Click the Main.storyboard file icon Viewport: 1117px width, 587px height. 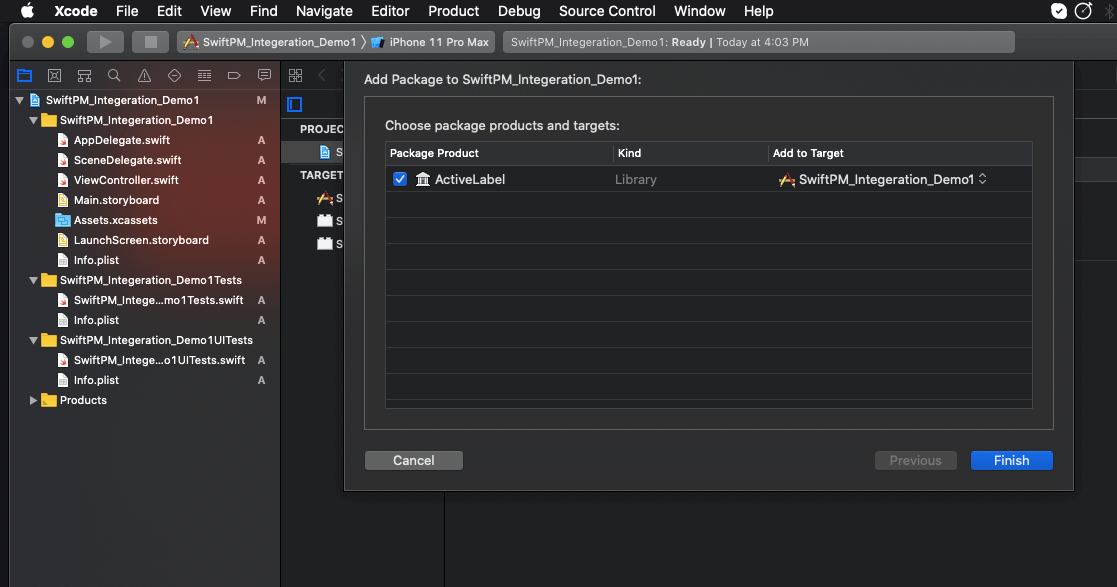pos(63,200)
